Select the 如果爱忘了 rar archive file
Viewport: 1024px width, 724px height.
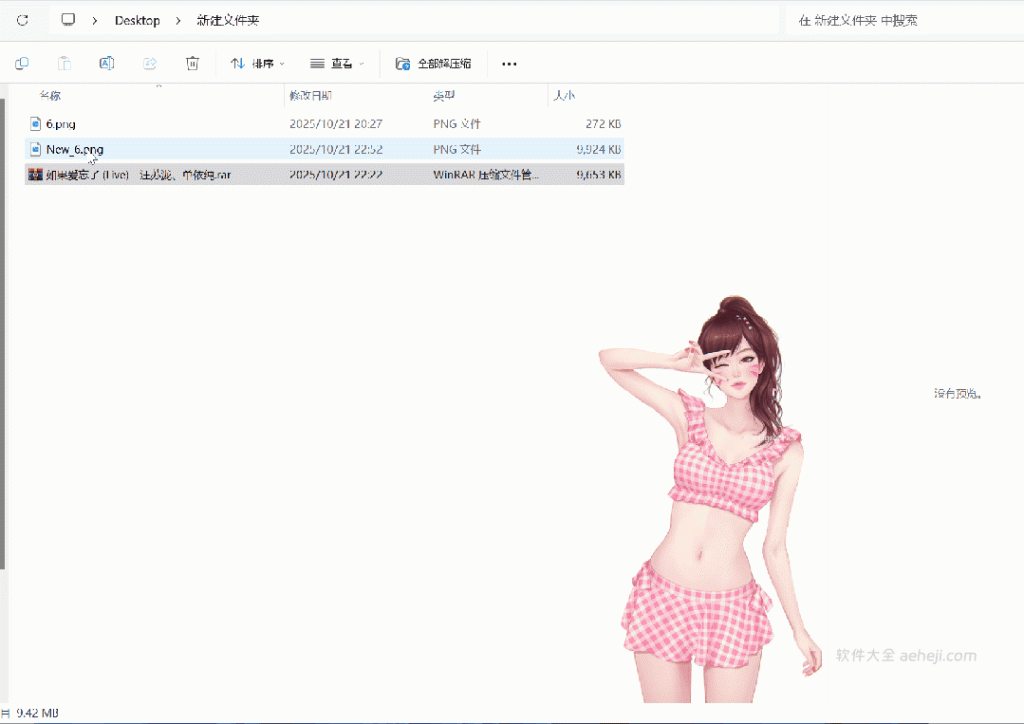(x=130, y=174)
